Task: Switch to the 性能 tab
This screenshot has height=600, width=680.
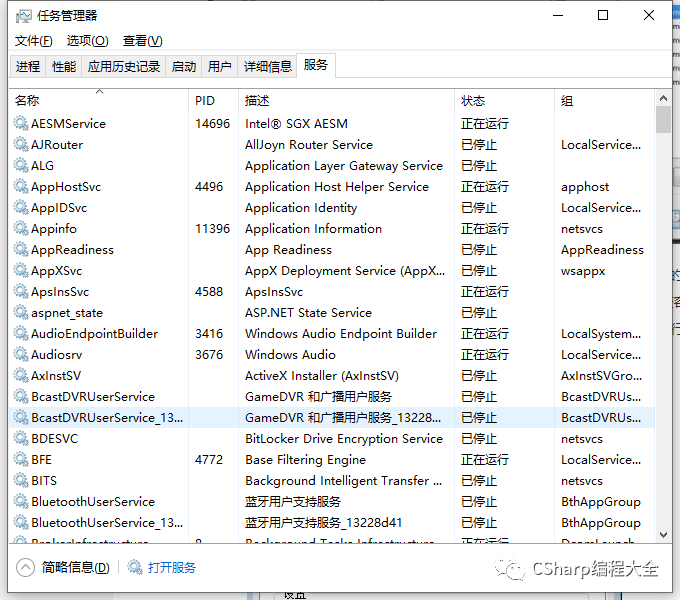Action: [64, 67]
